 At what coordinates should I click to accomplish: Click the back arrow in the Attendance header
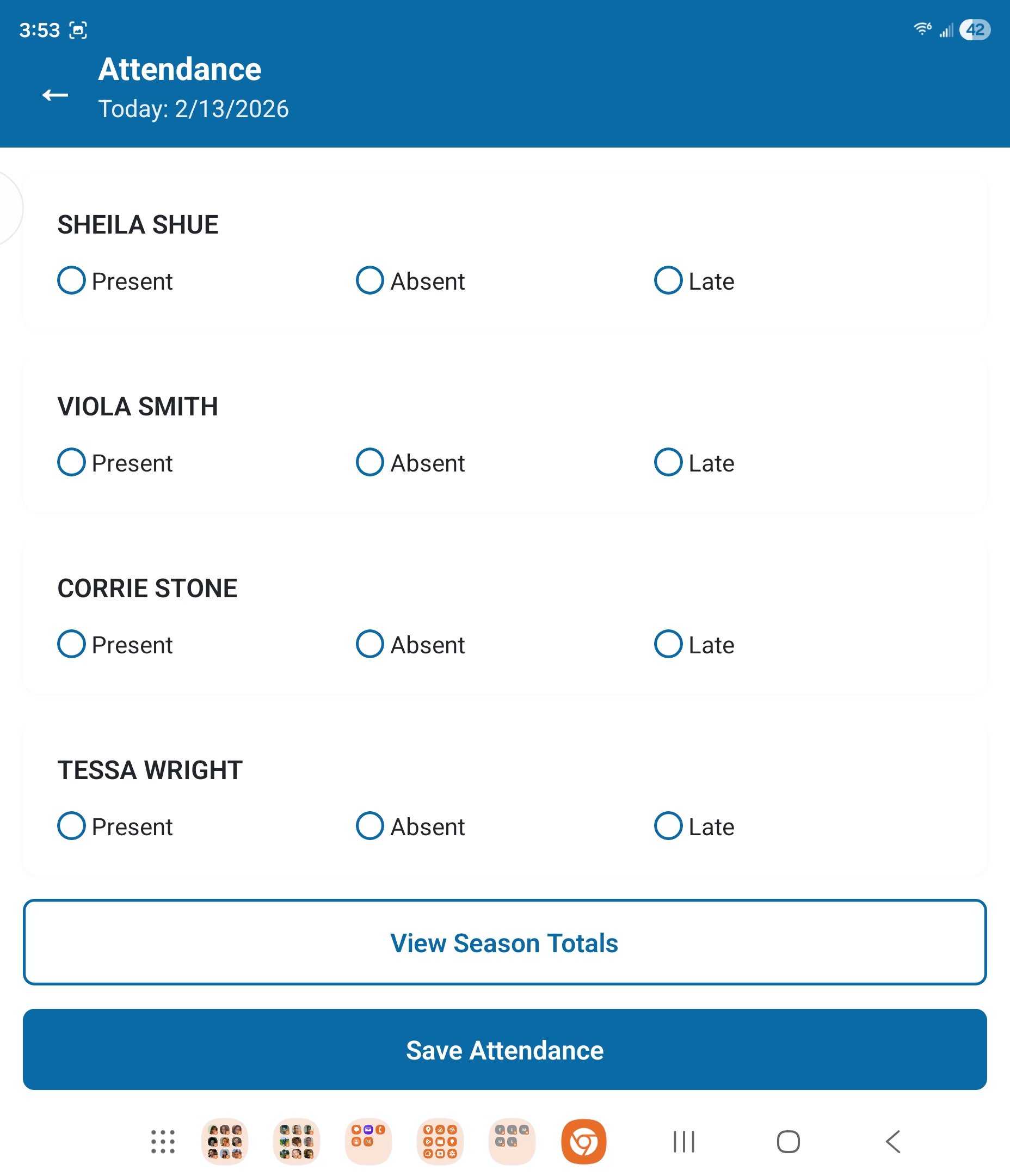pos(55,95)
